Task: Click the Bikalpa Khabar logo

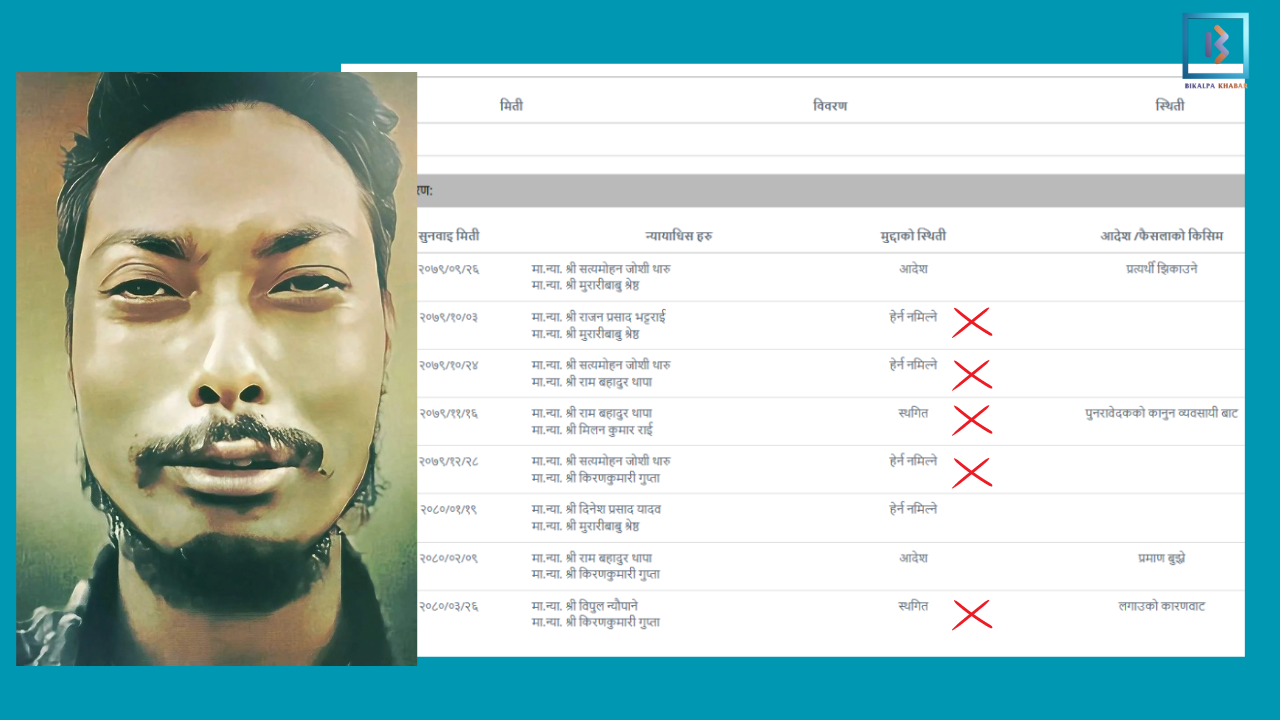Action: click(x=1215, y=48)
